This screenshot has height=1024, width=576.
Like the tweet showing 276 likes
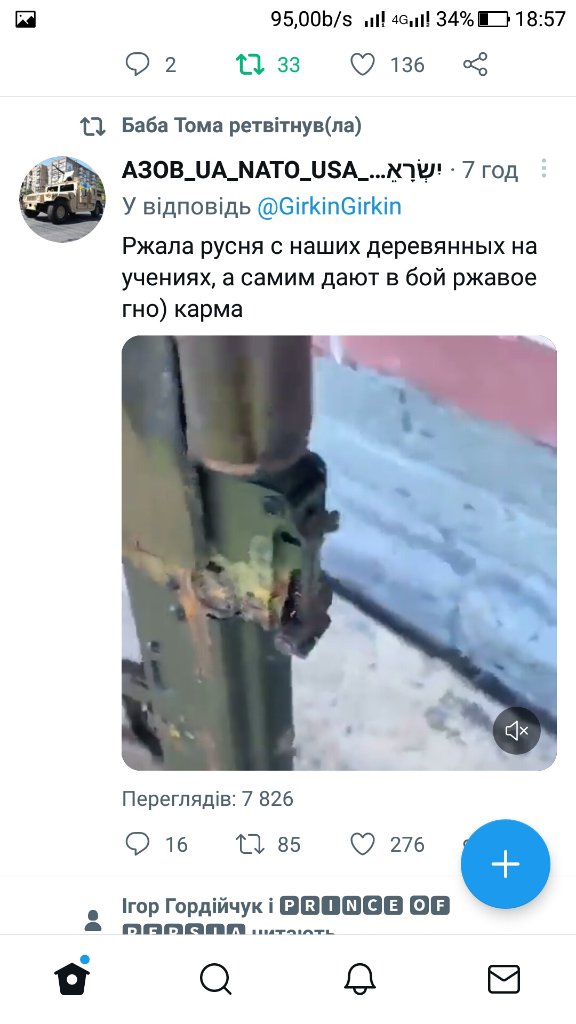coord(362,844)
